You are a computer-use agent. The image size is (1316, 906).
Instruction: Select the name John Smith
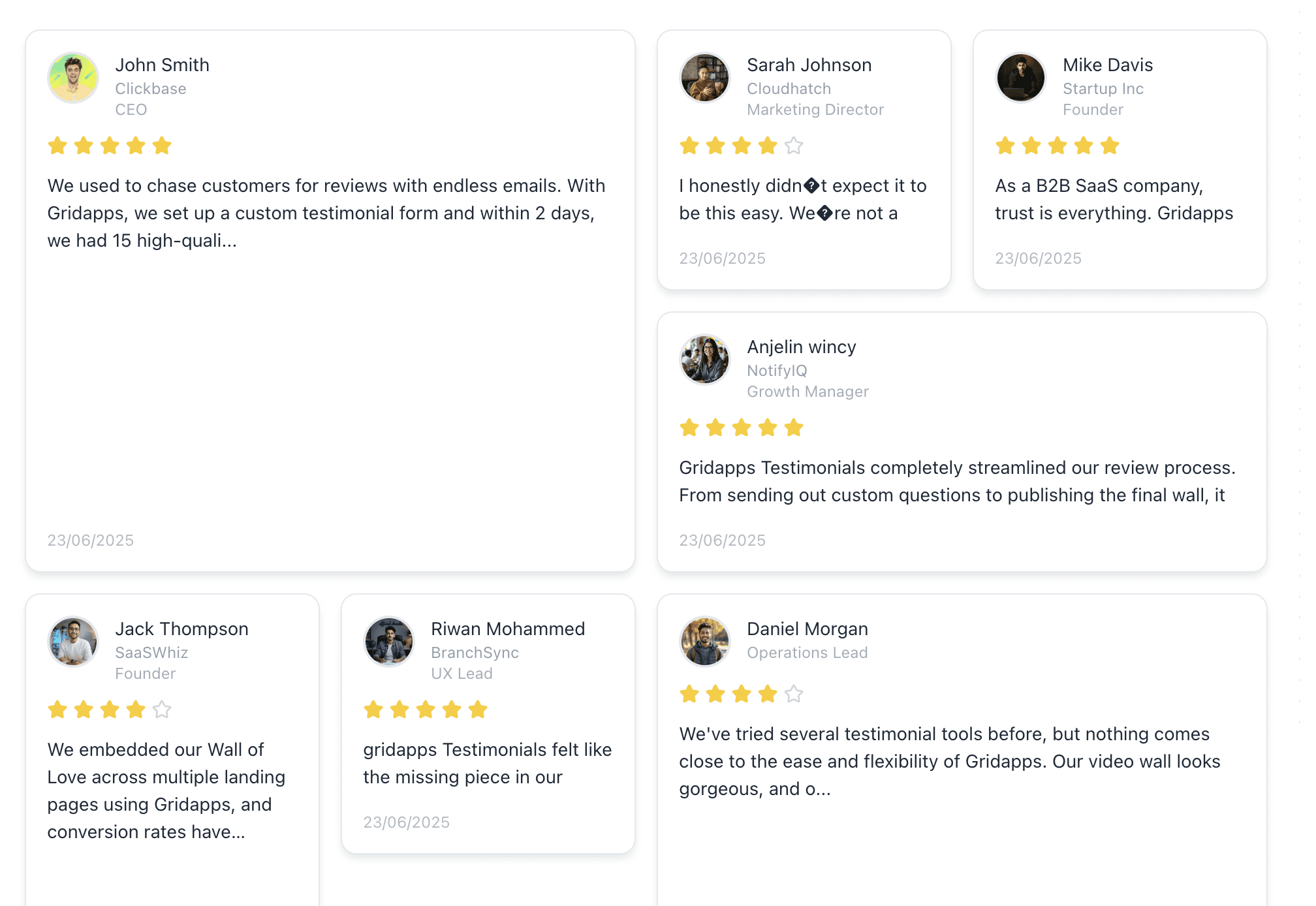pos(163,65)
